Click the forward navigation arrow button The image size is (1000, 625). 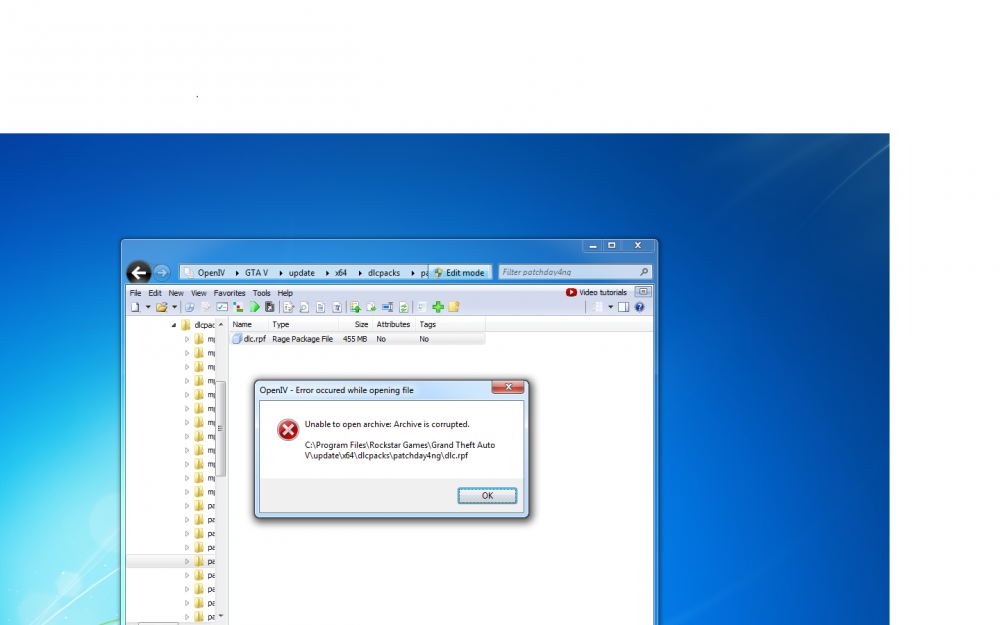(x=162, y=272)
